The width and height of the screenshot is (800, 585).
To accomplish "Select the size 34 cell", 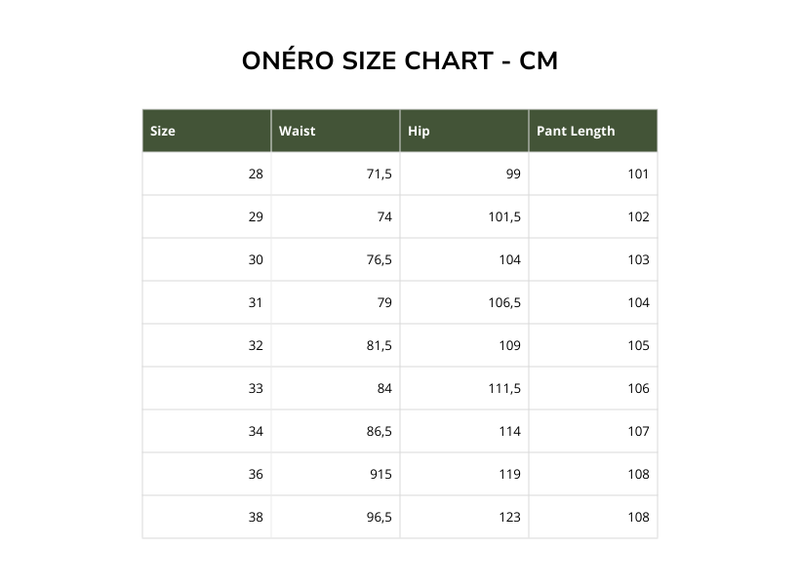I will [256, 432].
